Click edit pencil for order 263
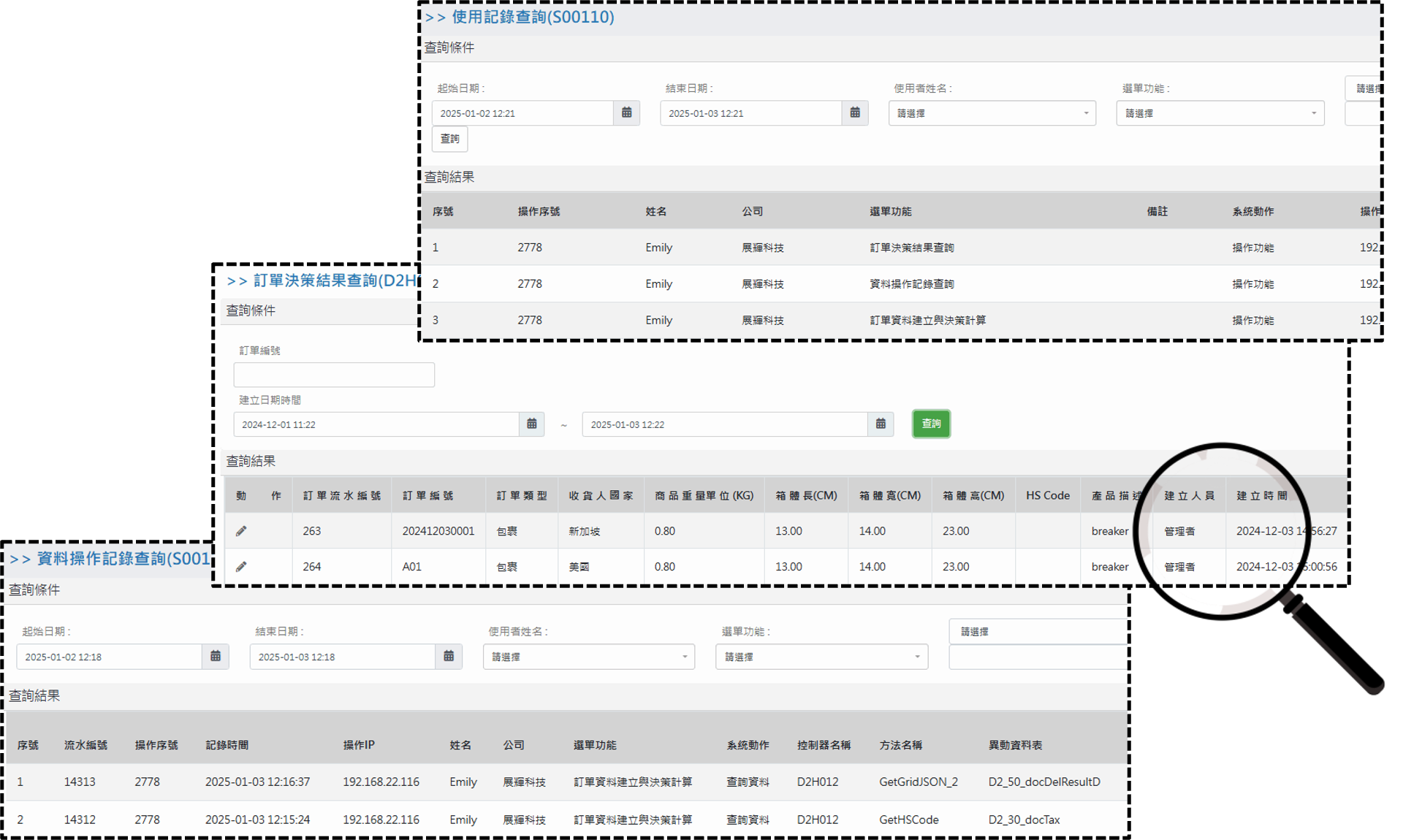 tap(241, 531)
